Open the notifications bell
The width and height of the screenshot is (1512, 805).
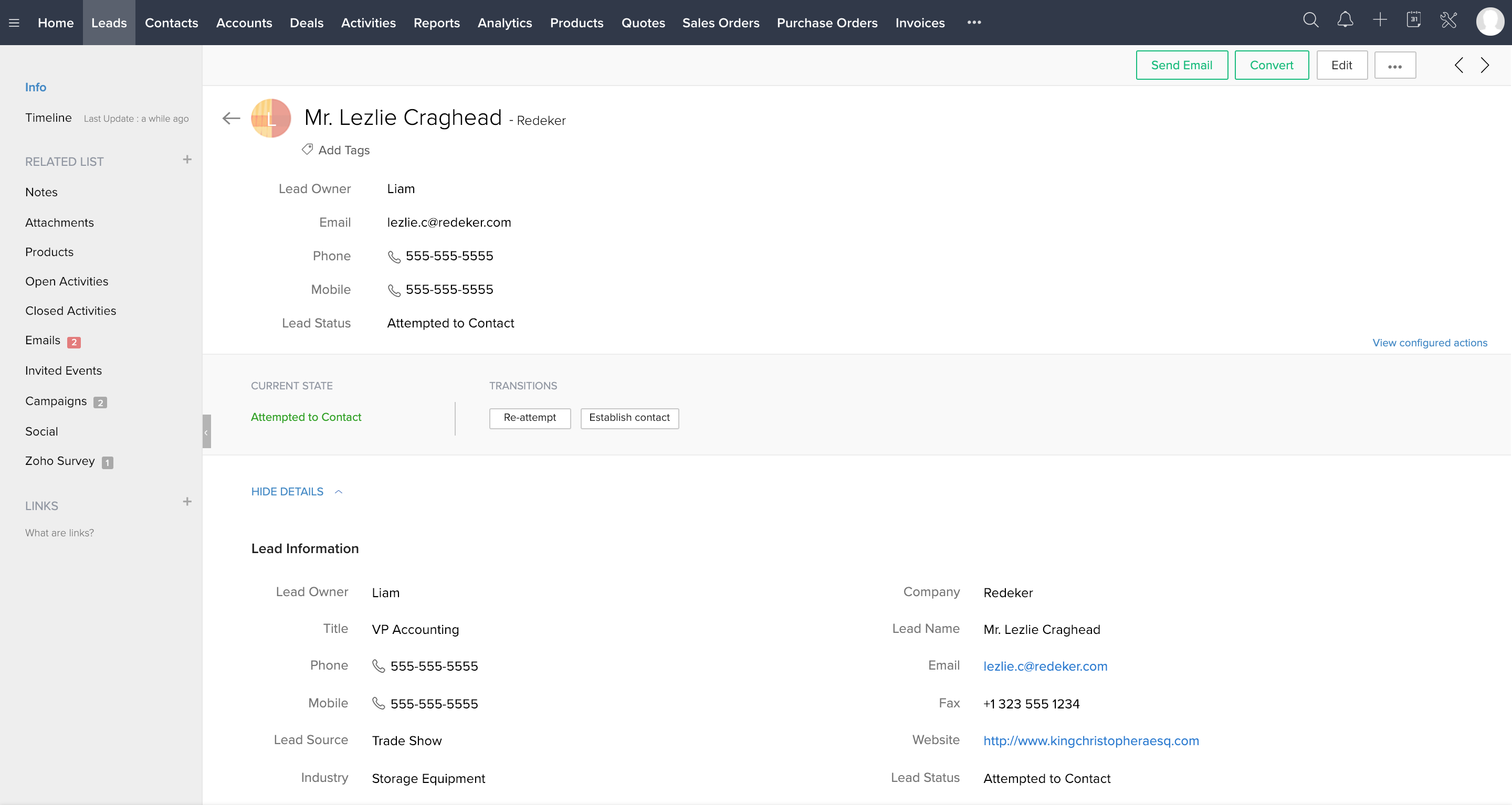(1345, 20)
